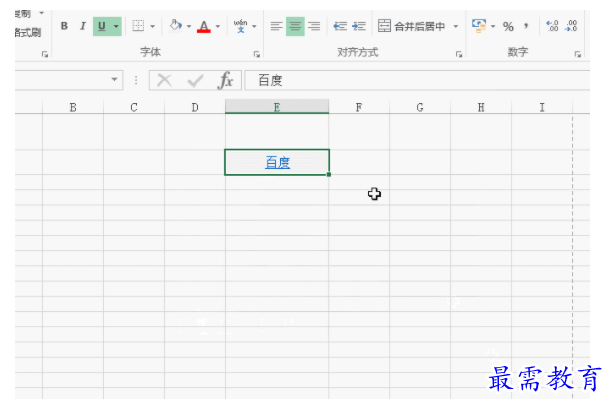Select column B header
Screen dimensions: 610x410
(x=73, y=107)
